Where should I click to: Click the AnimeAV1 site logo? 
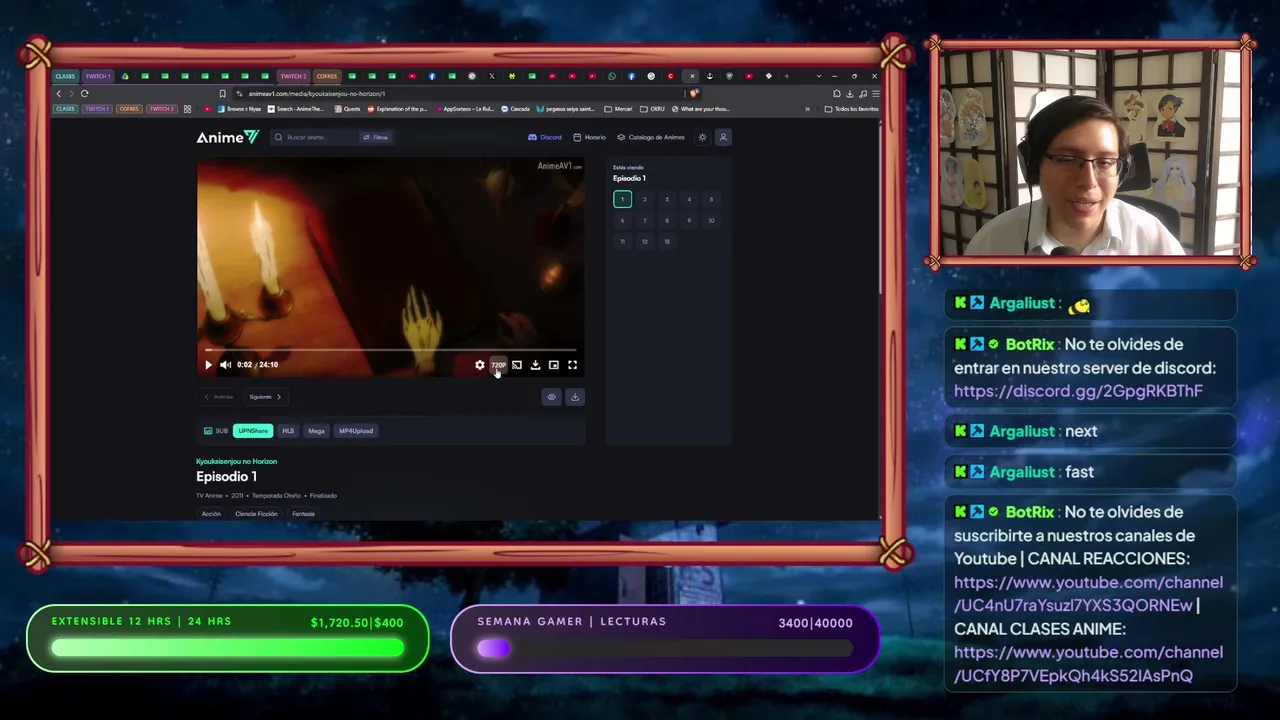tap(227, 137)
